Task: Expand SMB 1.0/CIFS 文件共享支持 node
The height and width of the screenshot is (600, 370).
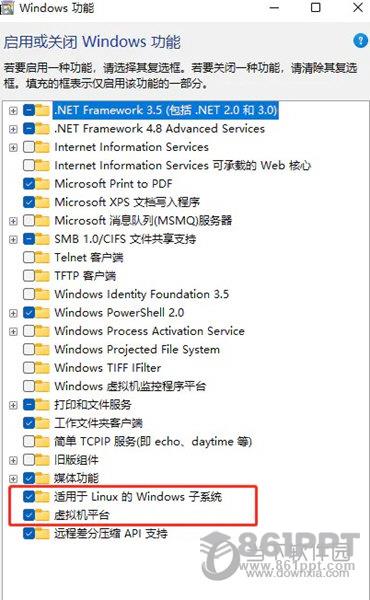Action: (13, 240)
